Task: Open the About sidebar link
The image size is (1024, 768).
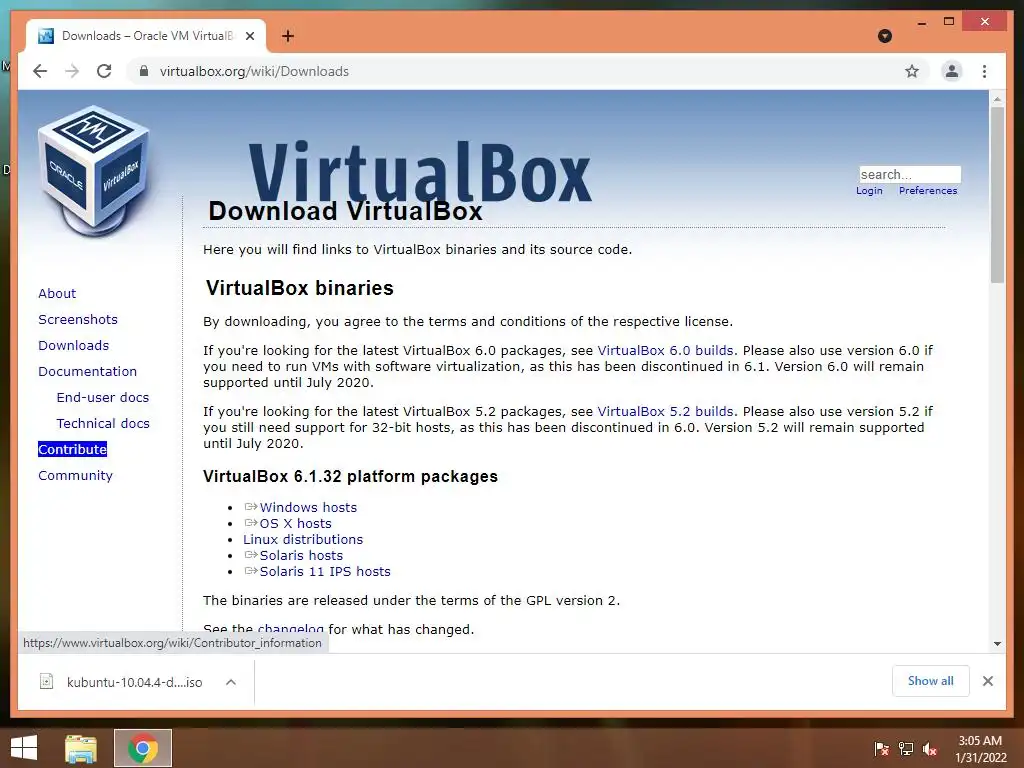Action: point(57,293)
